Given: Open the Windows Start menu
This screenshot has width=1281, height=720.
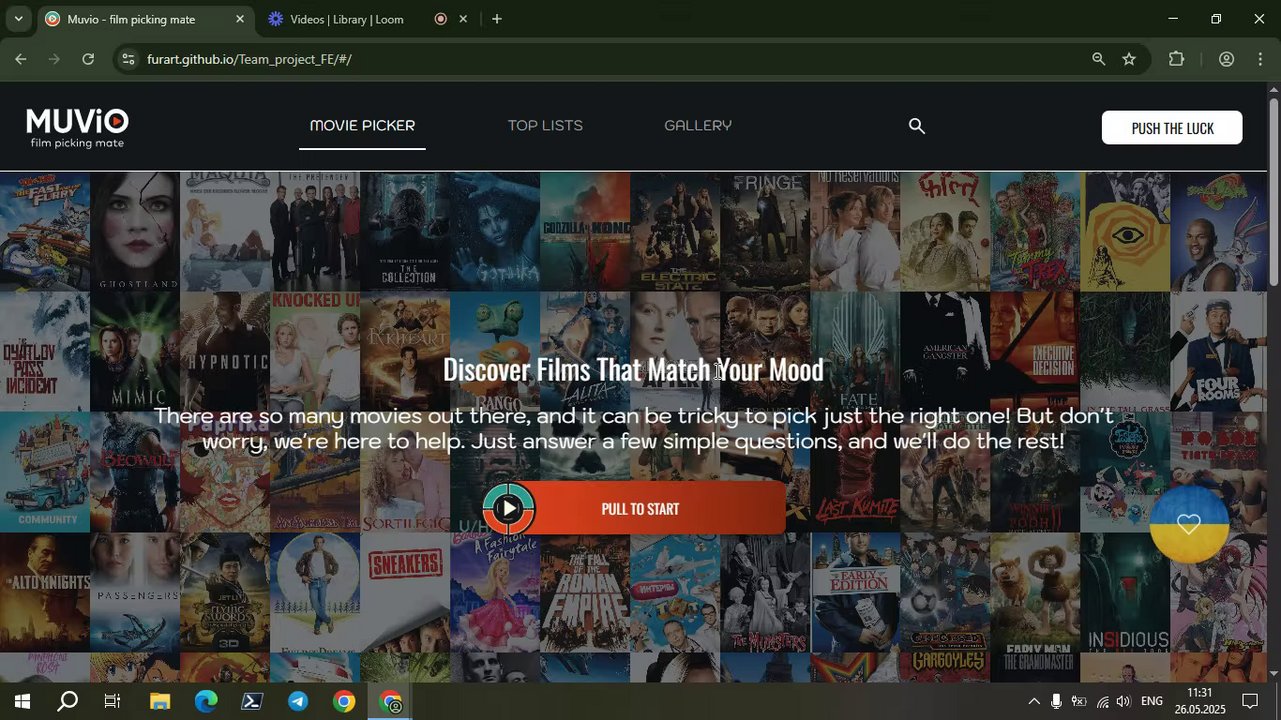Looking at the screenshot, I should [x=21, y=702].
